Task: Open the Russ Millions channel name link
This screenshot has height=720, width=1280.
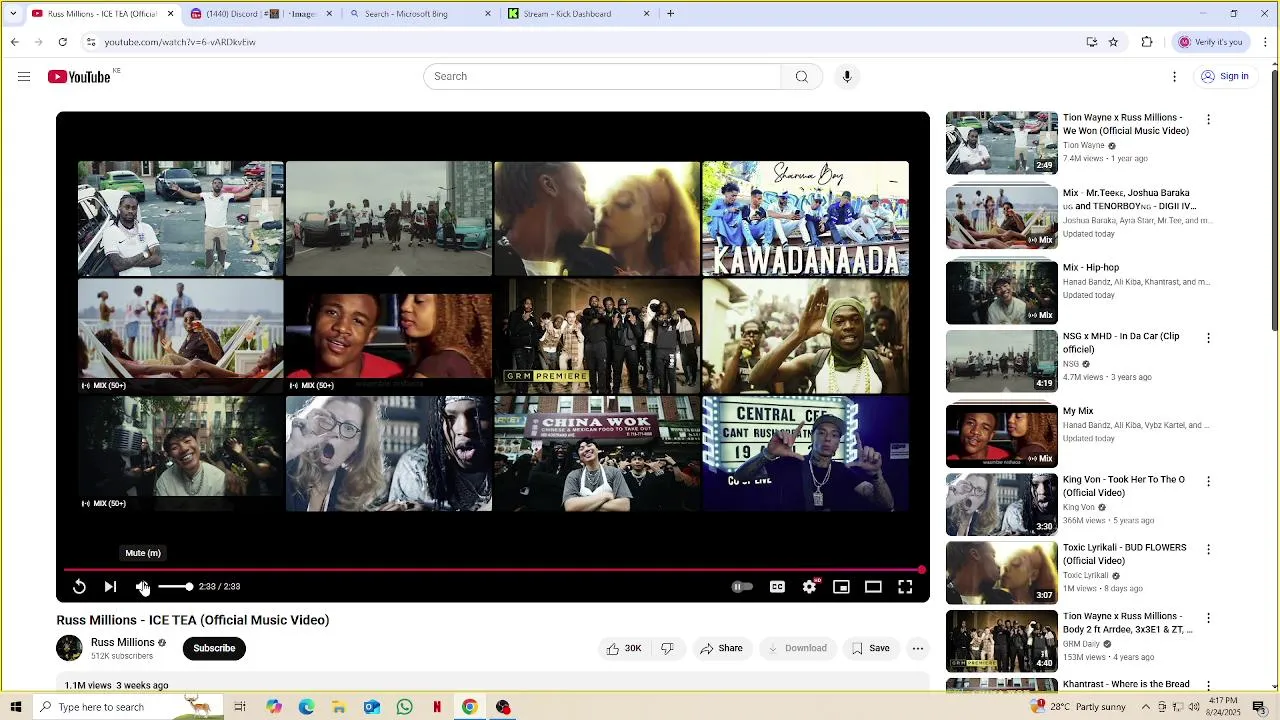Action: coord(123,642)
